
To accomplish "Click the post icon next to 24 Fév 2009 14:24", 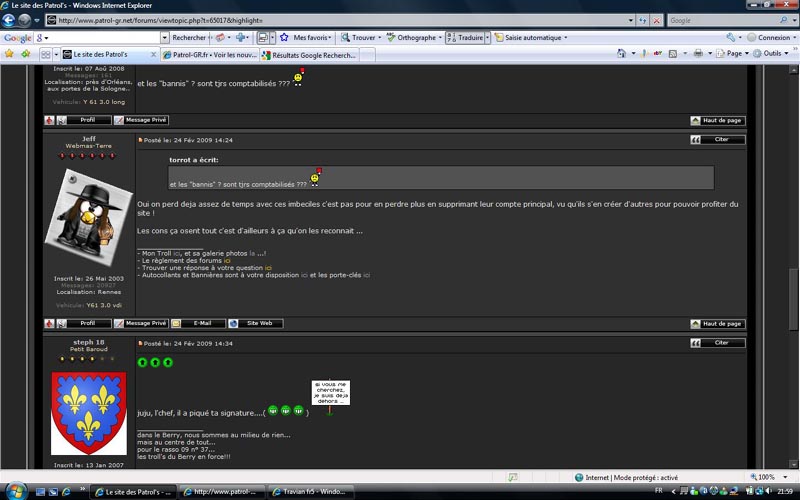I will tap(140, 140).
